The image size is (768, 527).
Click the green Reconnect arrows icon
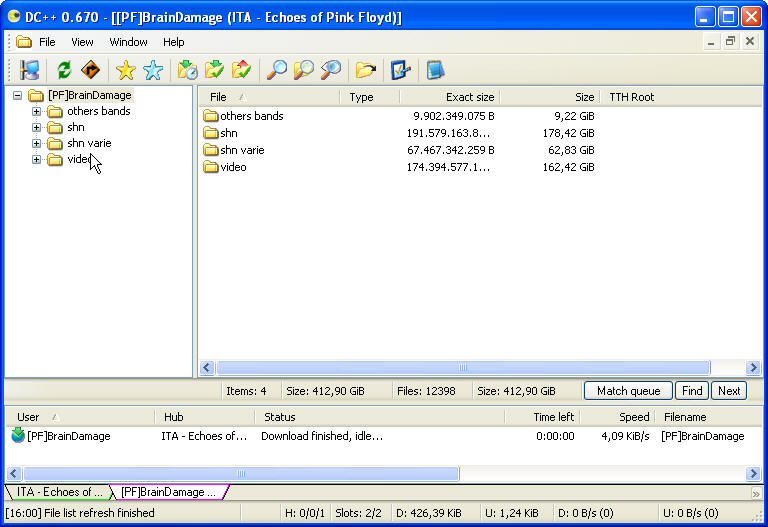[64, 70]
